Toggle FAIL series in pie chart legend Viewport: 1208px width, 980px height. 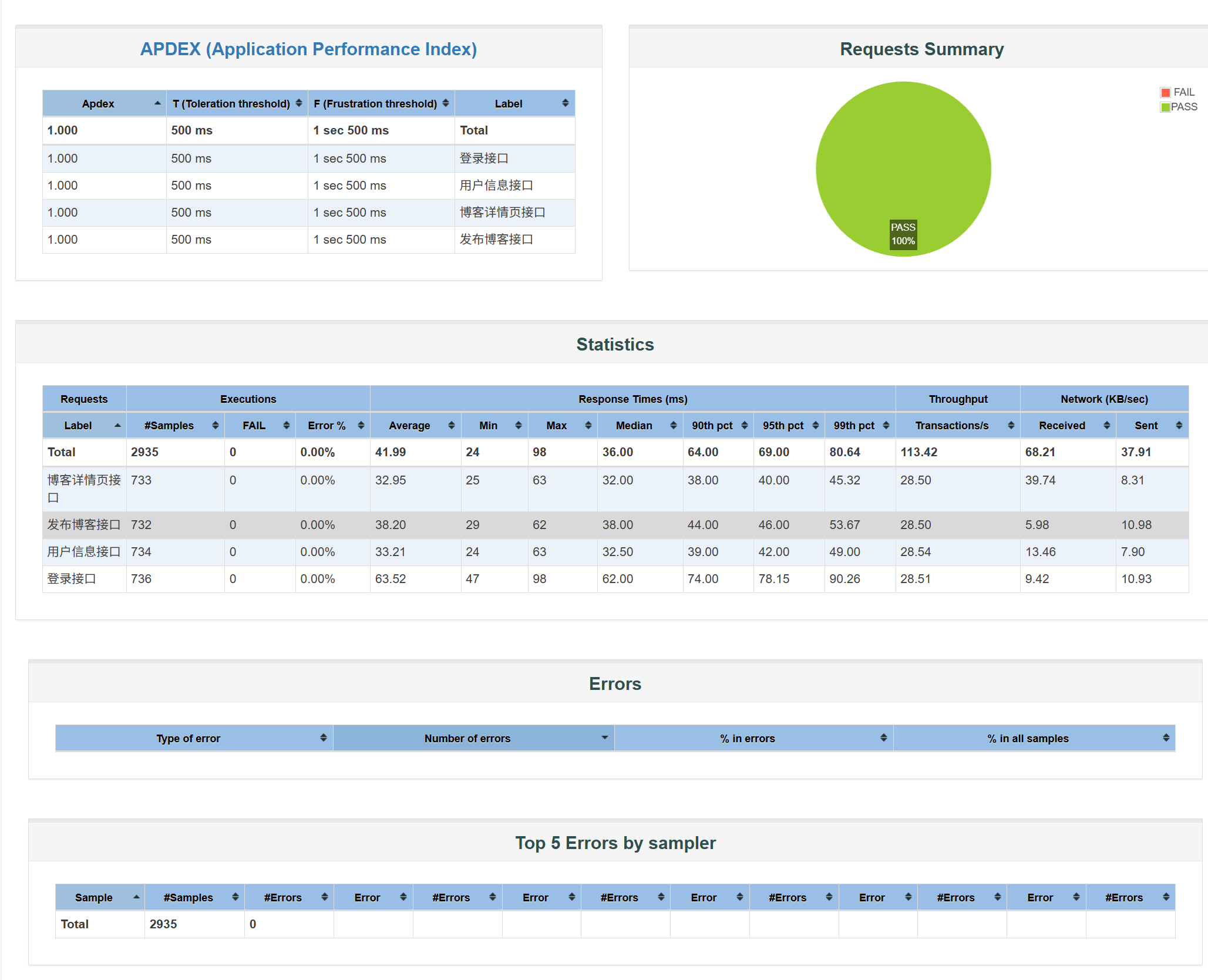(x=1183, y=92)
